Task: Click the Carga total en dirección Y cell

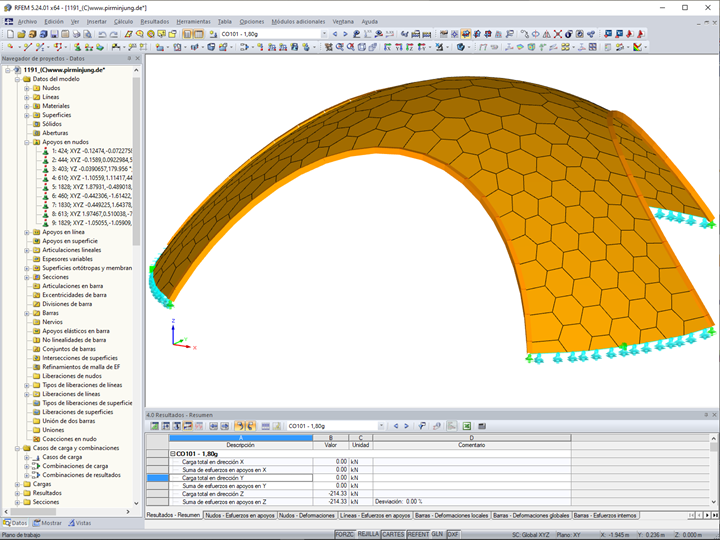Action: [x=241, y=478]
